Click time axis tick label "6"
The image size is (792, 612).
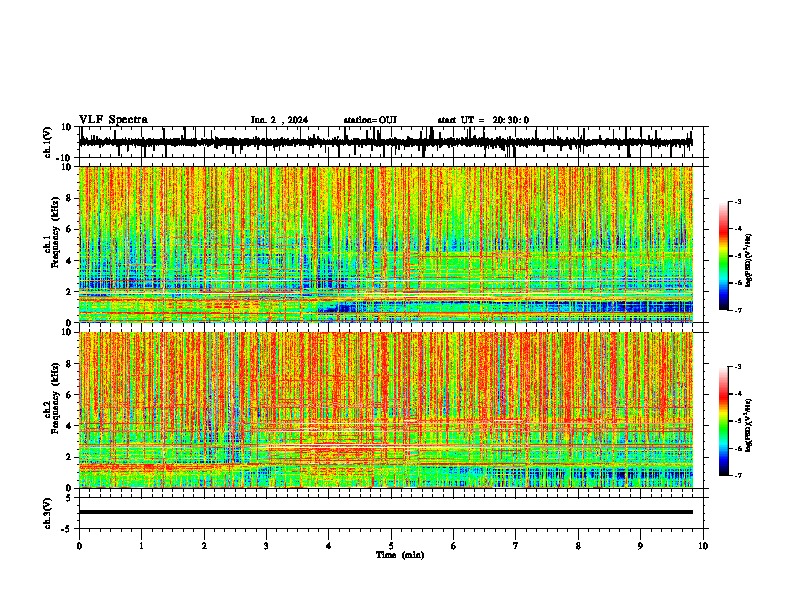pyautogui.click(x=454, y=546)
